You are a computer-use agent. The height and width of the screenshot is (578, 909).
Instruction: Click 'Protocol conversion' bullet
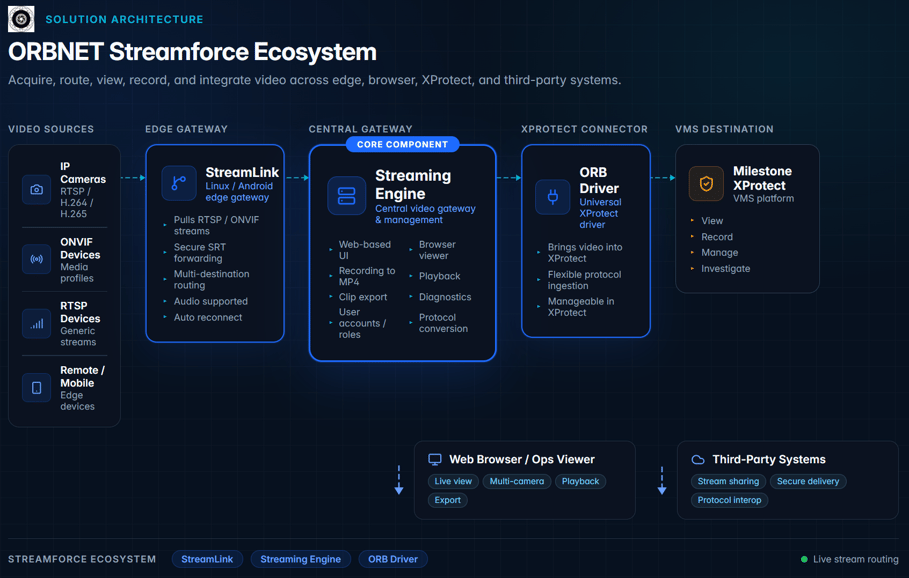443,323
